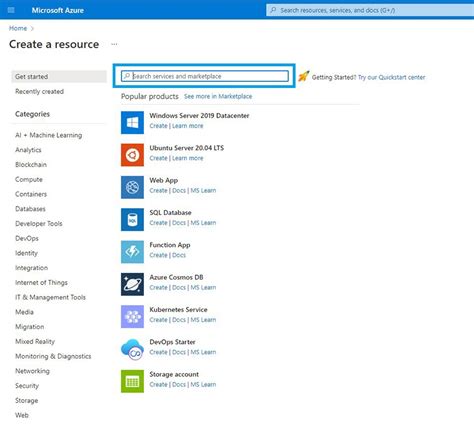Click the top Azure search resources bar
474x426 pixels.
click(x=370, y=10)
